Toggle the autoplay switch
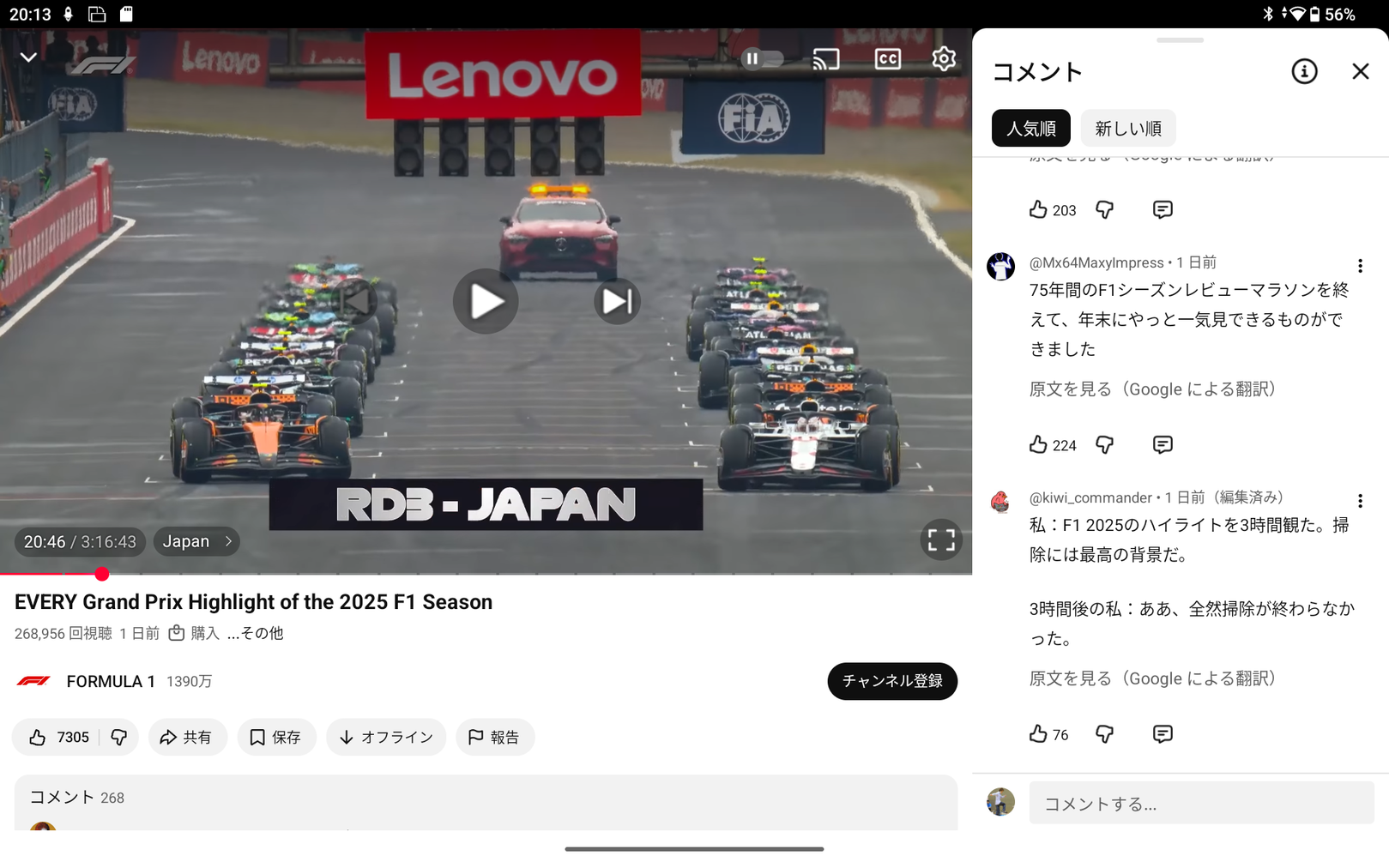 pyautogui.click(x=761, y=59)
